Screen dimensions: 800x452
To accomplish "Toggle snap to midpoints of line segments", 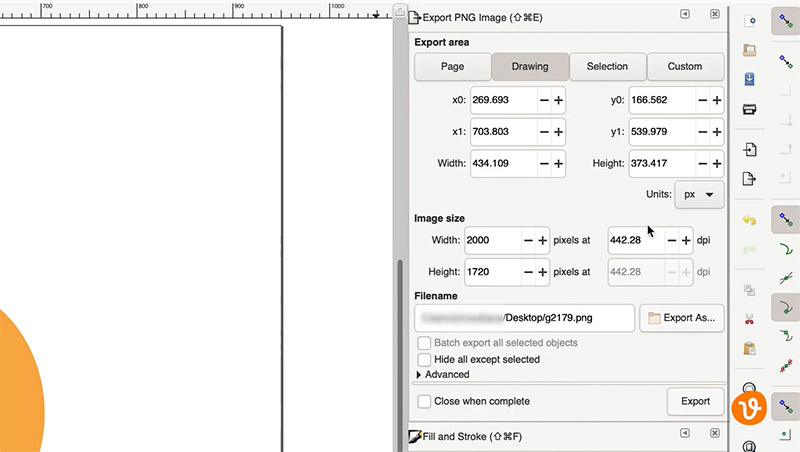I will 786,366.
